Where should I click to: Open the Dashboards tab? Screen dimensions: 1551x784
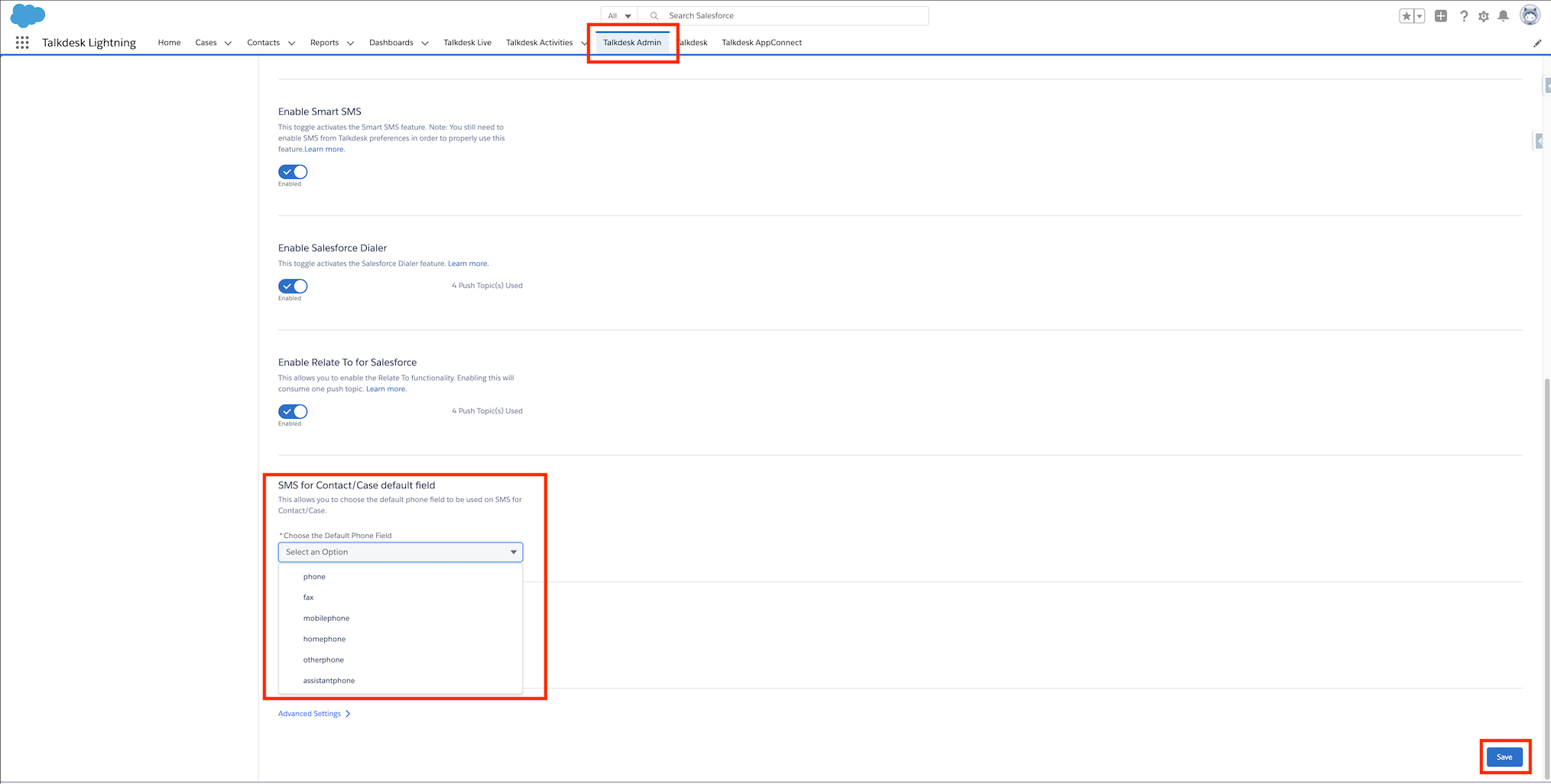pyautogui.click(x=391, y=43)
